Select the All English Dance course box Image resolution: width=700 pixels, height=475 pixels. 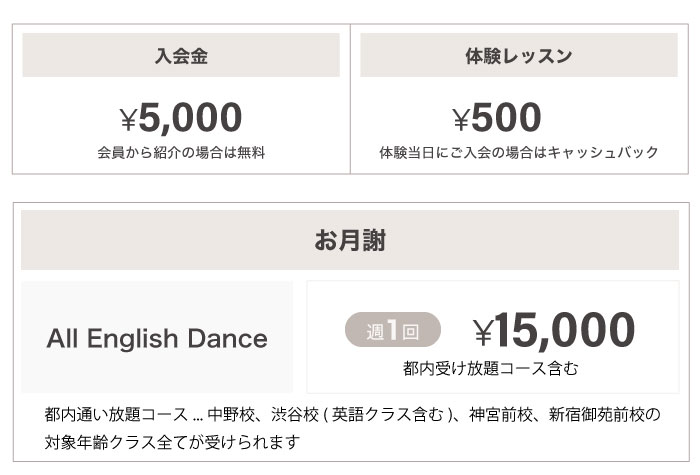(157, 337)
